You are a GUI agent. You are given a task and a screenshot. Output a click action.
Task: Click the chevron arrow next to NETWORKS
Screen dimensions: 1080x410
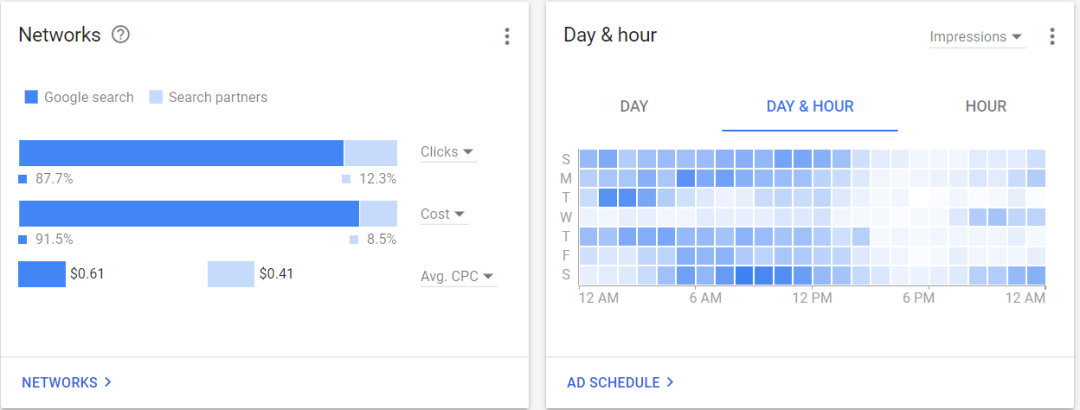tap(107, 382)
